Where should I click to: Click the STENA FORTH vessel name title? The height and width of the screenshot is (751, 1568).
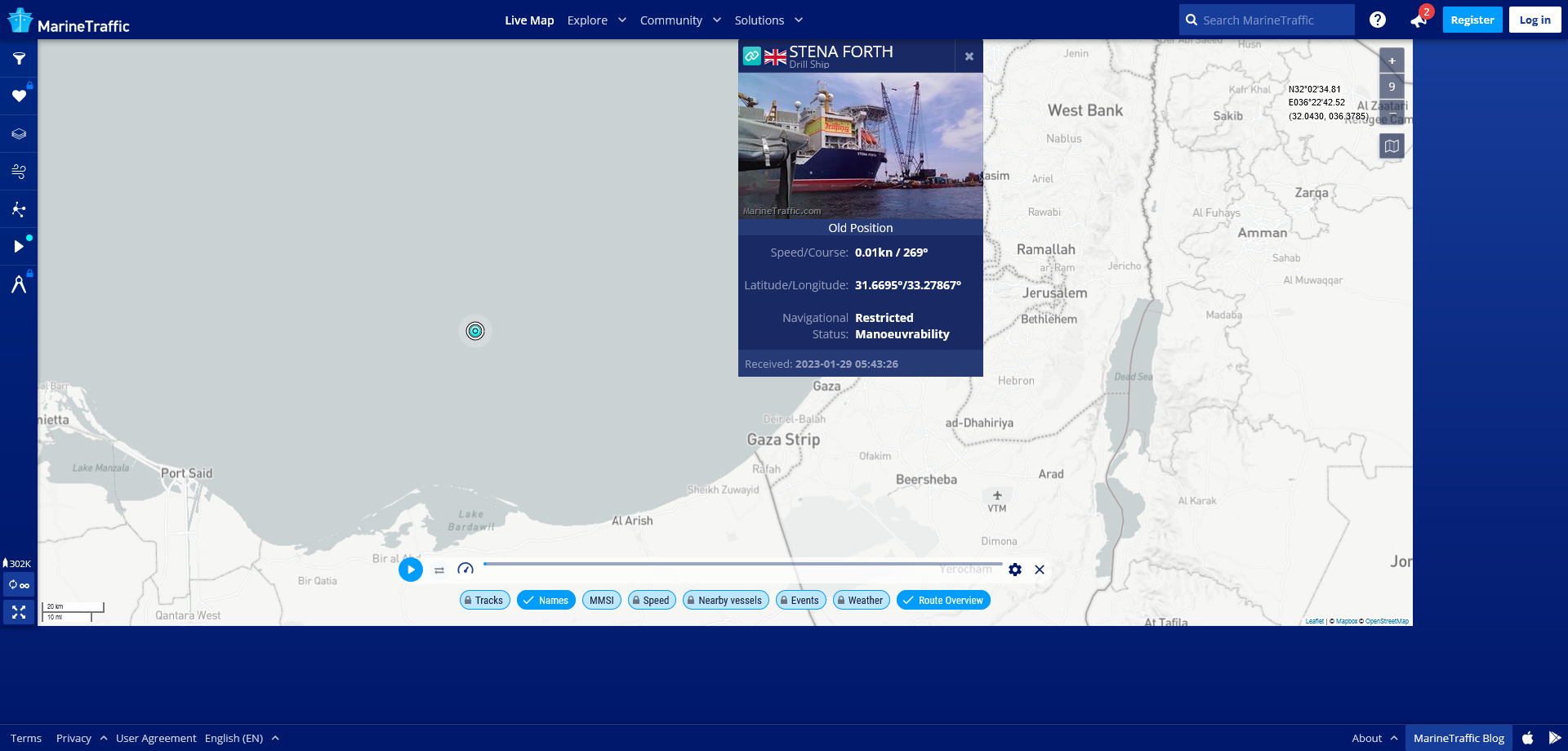841,51
